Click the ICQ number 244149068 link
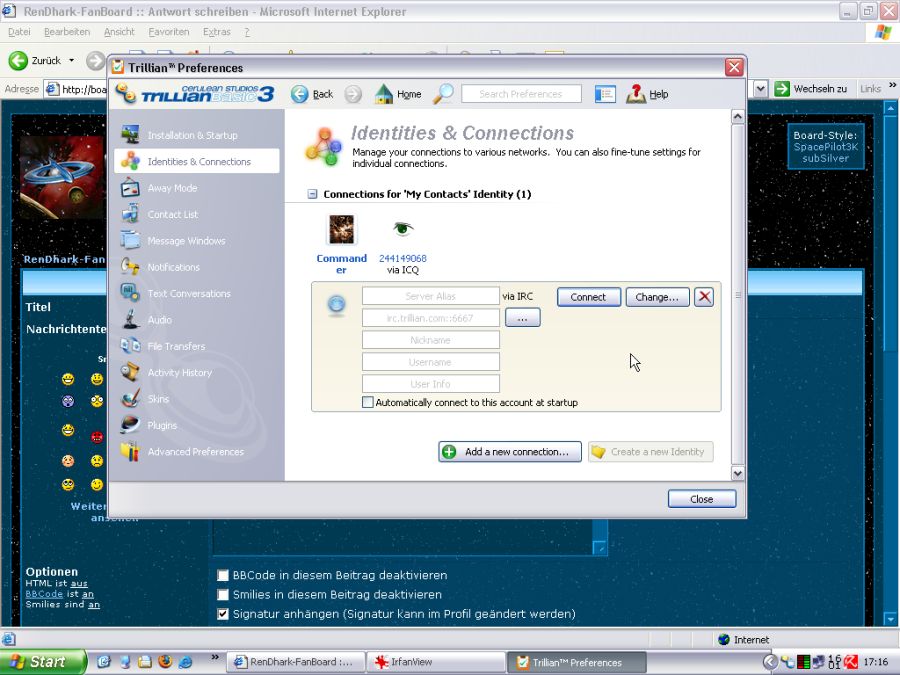The width and height of the screenshot is (900, 675). coord(403,258)
